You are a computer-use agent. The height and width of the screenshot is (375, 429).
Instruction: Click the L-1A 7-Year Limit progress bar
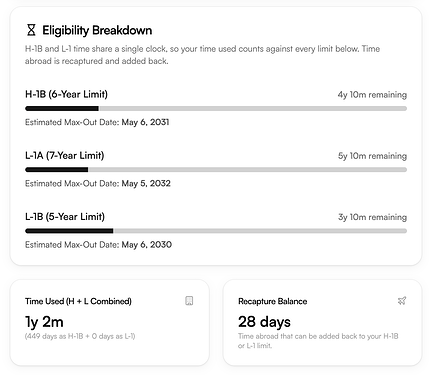click(216, 170)
